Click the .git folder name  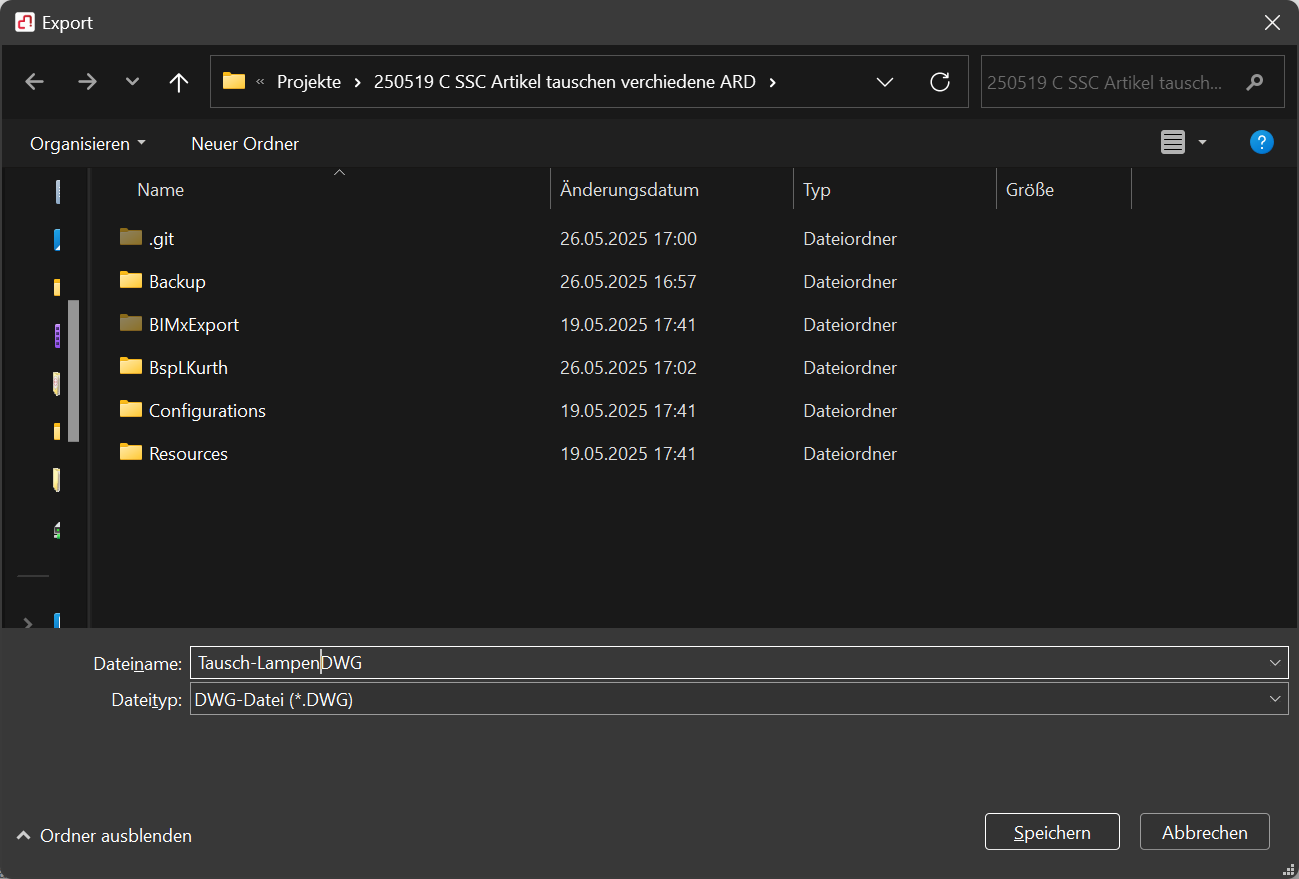click(x=162, y=239)
